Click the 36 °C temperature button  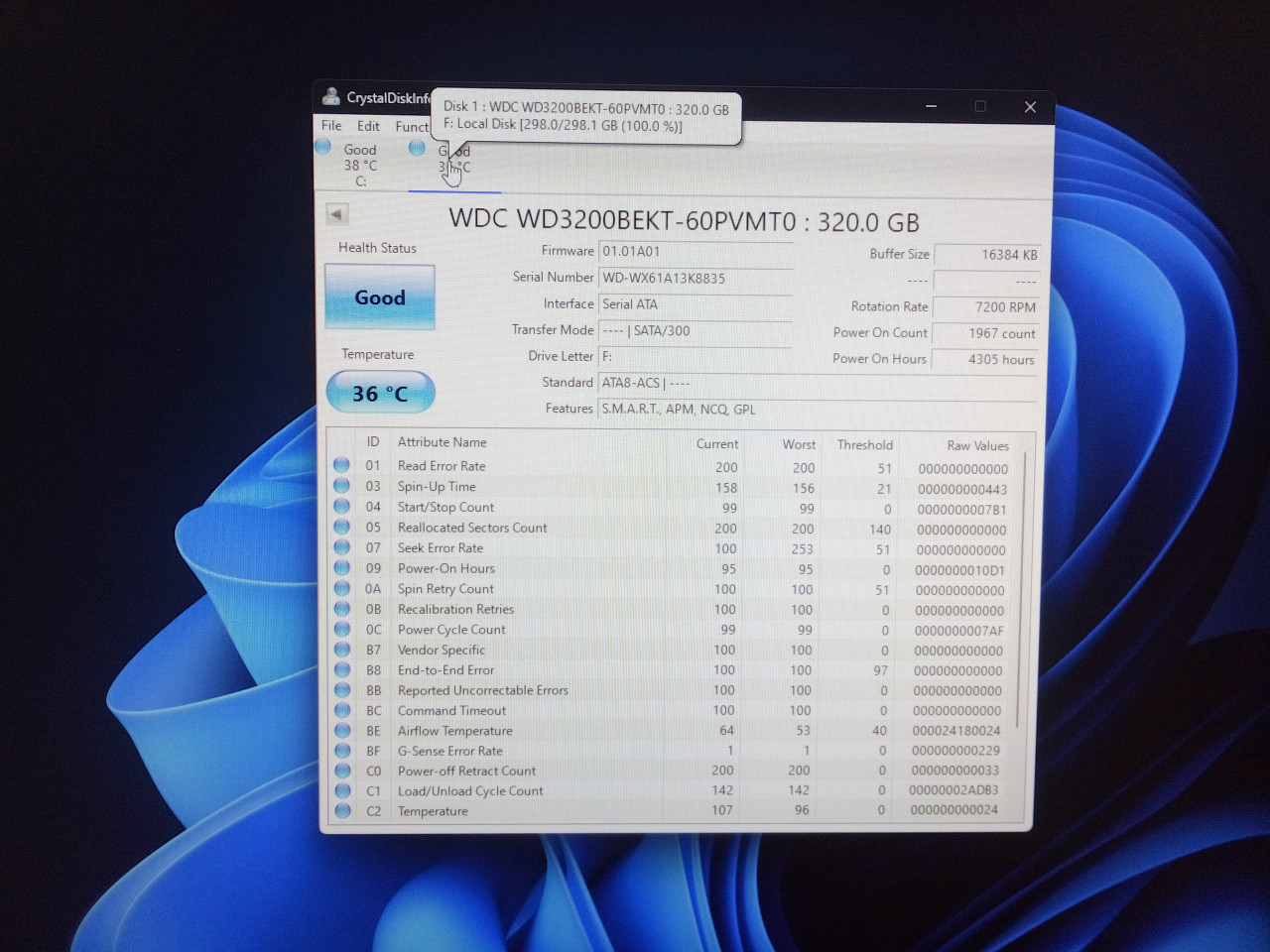380,394
